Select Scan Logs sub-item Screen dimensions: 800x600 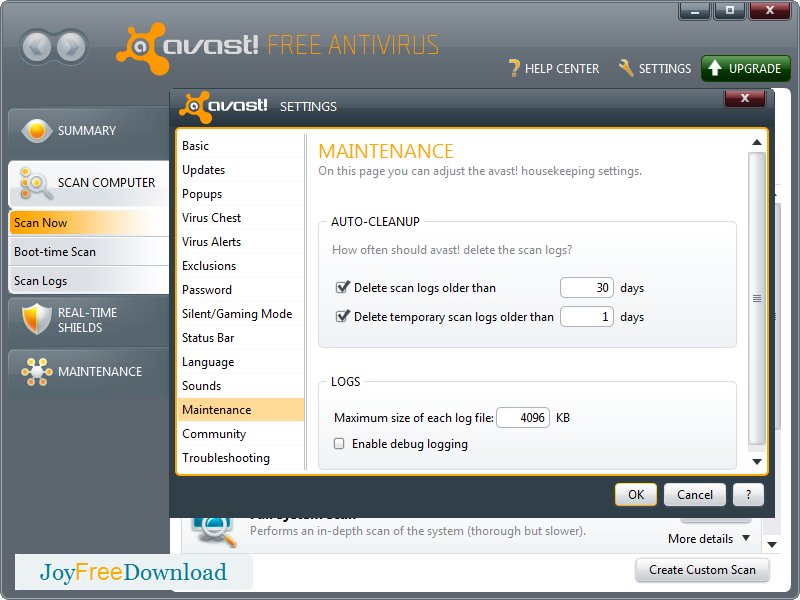pyautogui.click(x=89, y=281)
